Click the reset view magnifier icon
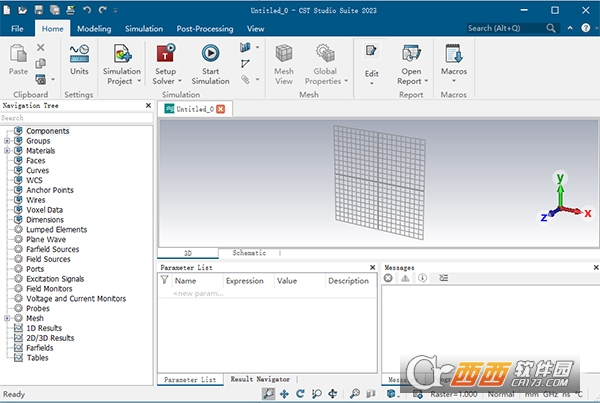 coord(355,393)
